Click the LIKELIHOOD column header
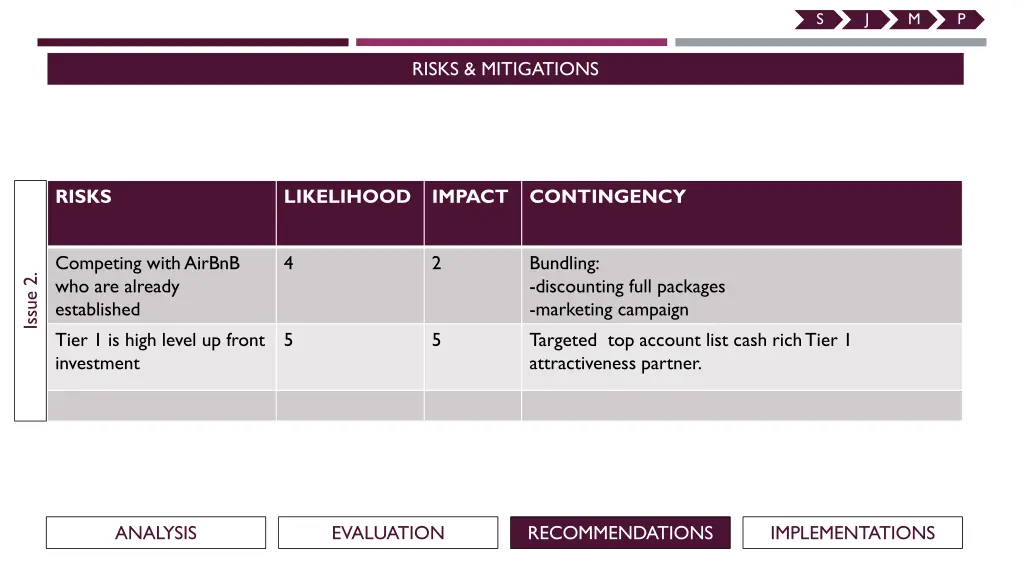 tap(350, 214)
